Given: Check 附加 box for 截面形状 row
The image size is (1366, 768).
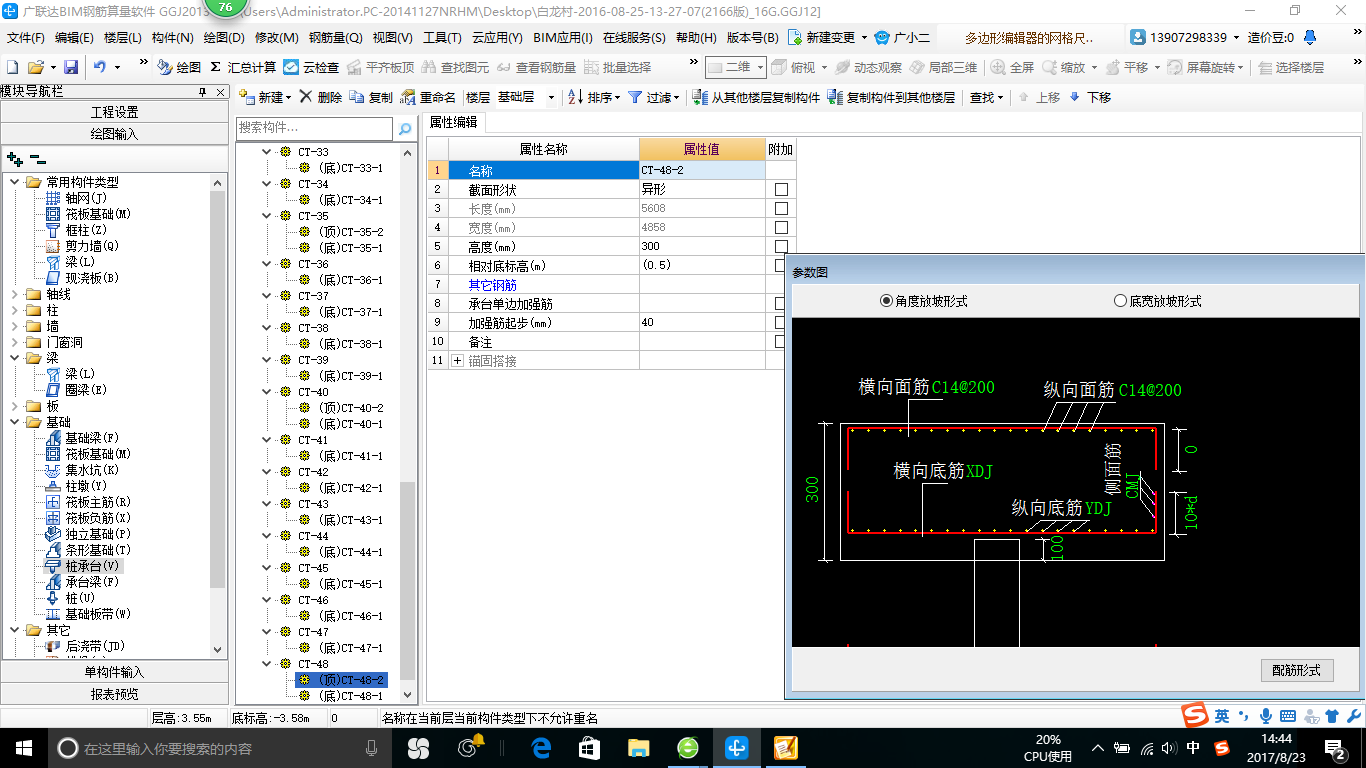Looking at the screenshot, I should click(x=781, y=189).
